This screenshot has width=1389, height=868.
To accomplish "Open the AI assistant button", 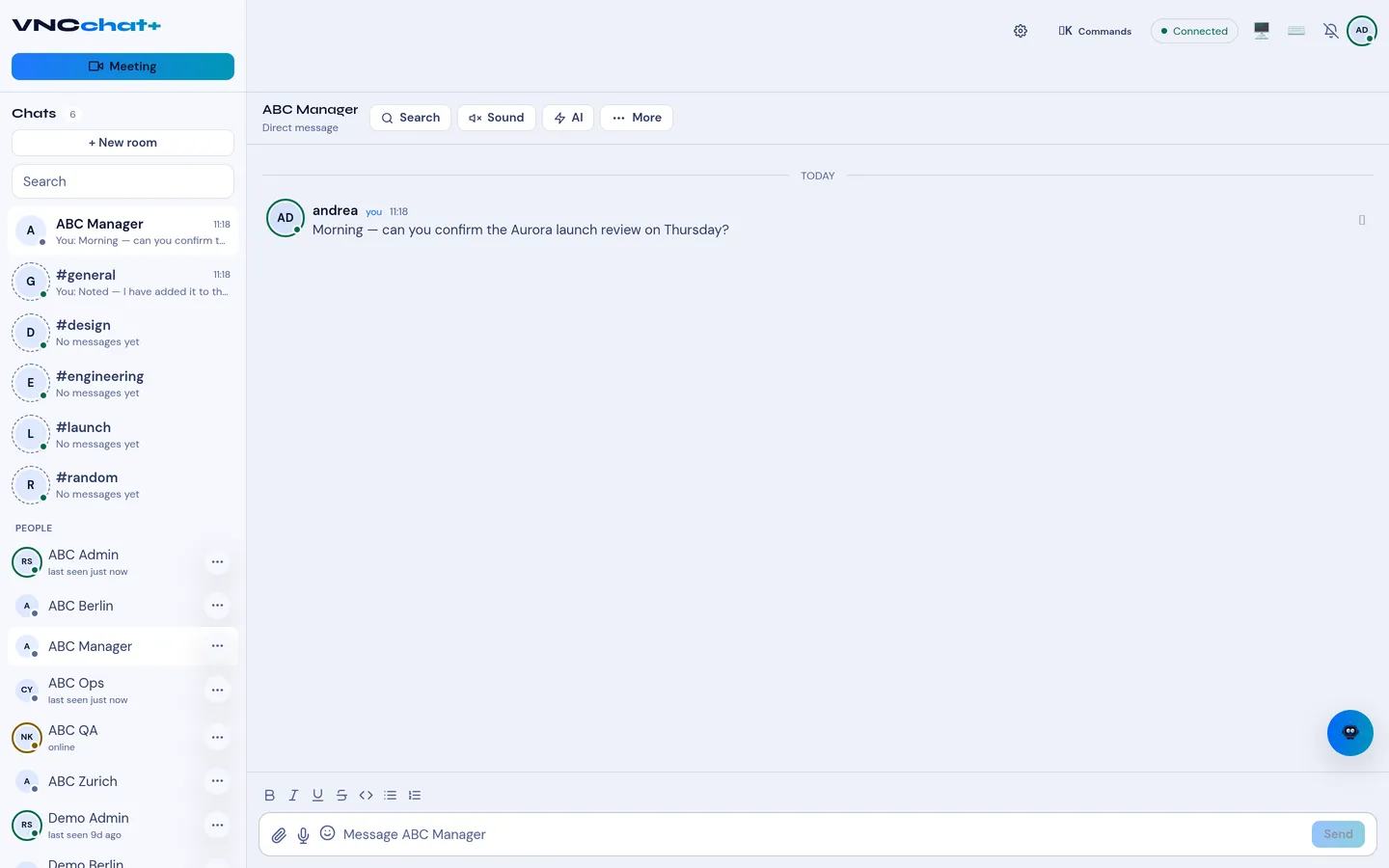I will point(568,118).
